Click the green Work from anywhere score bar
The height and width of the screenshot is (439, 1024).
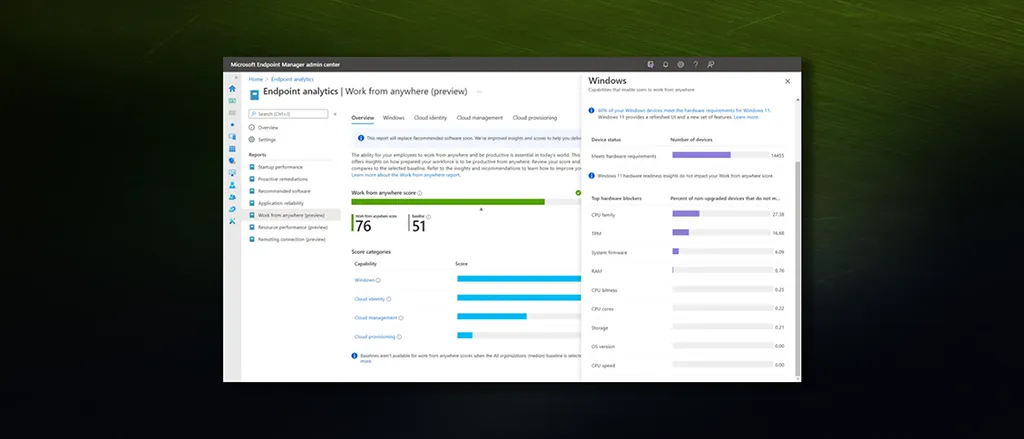click(448, 202)
